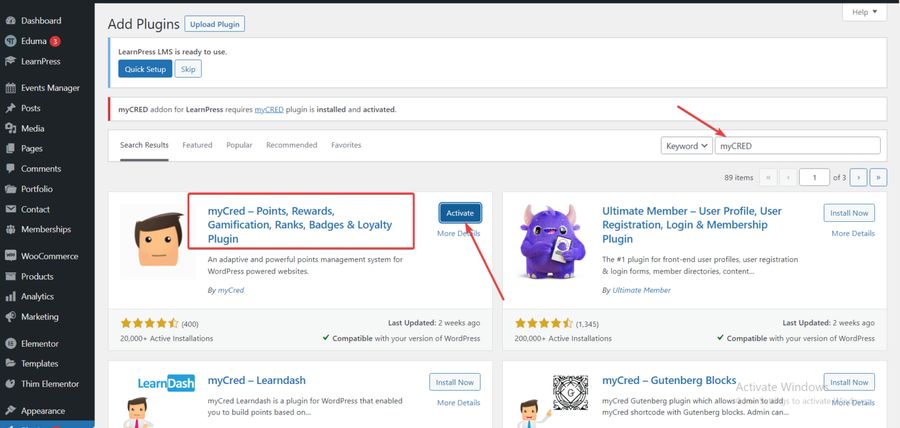Switch to the Favorites tab
Screen dimensions: 900x428
coord(346,145)
